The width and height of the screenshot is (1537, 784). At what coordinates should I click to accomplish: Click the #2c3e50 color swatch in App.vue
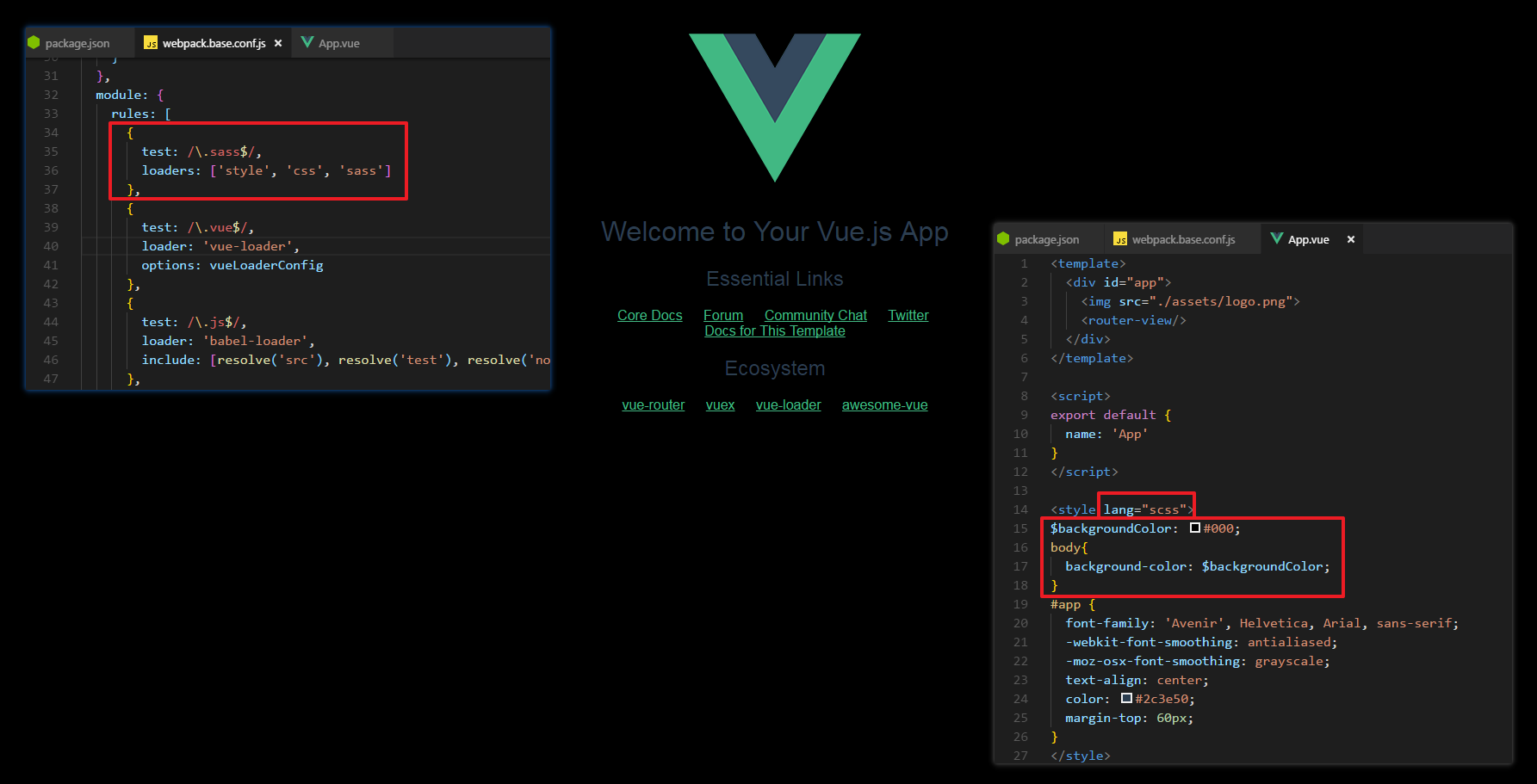(x=1126, y=698)
